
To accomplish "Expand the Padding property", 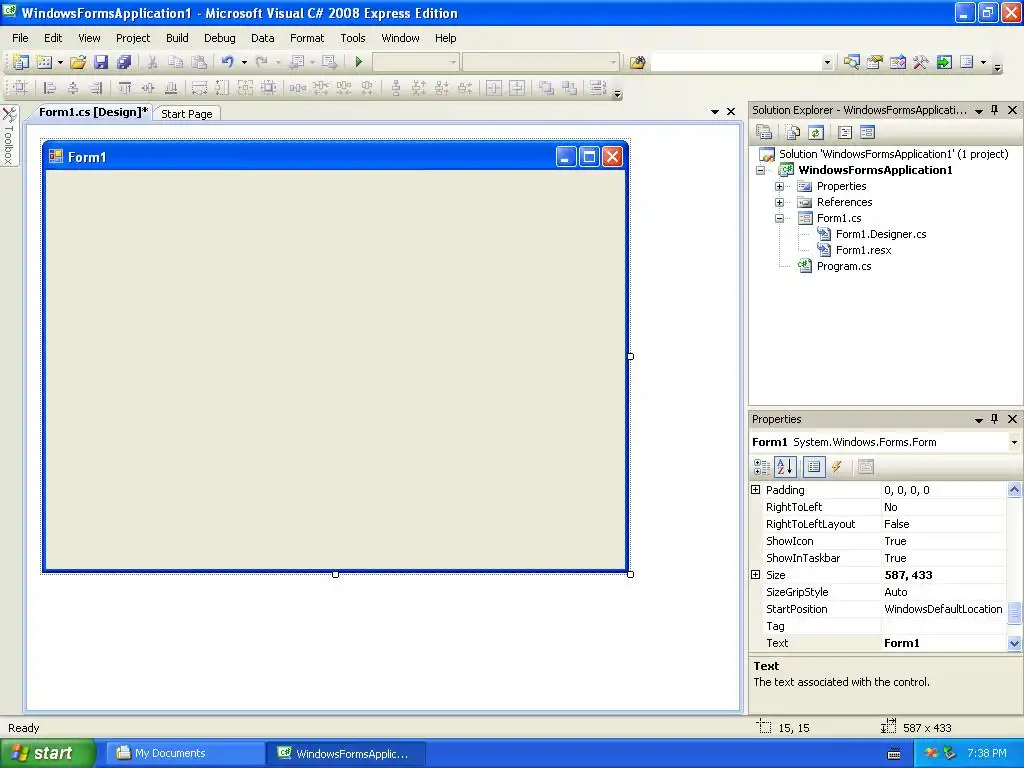I will [x=756, y=490].
